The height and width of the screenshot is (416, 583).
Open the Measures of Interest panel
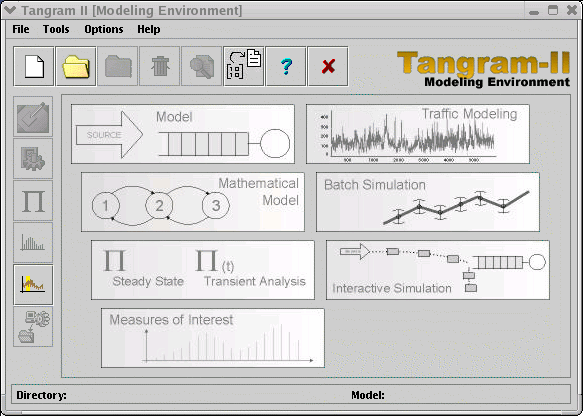point(213,338)
